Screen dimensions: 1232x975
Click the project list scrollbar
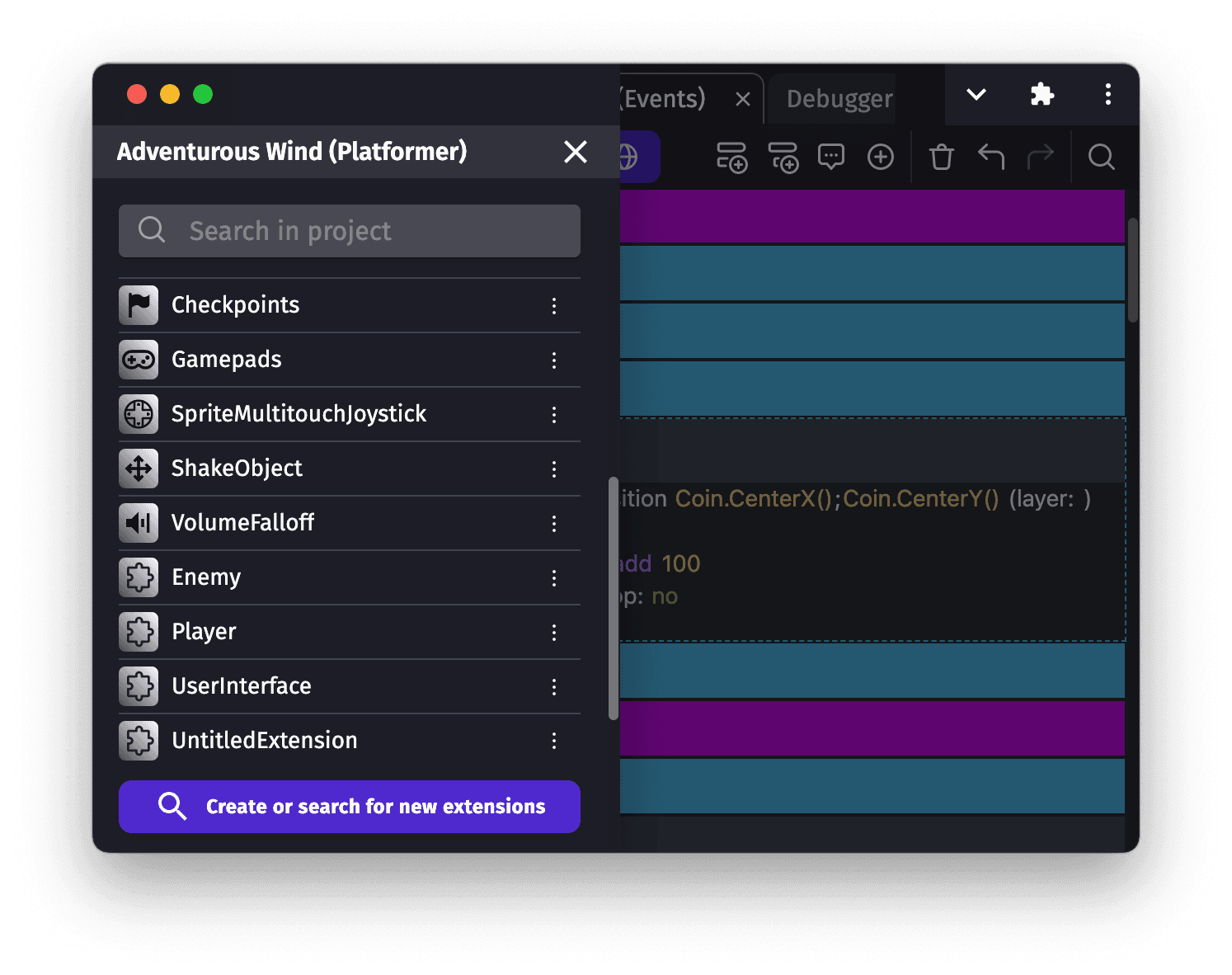tap(613, 598)
